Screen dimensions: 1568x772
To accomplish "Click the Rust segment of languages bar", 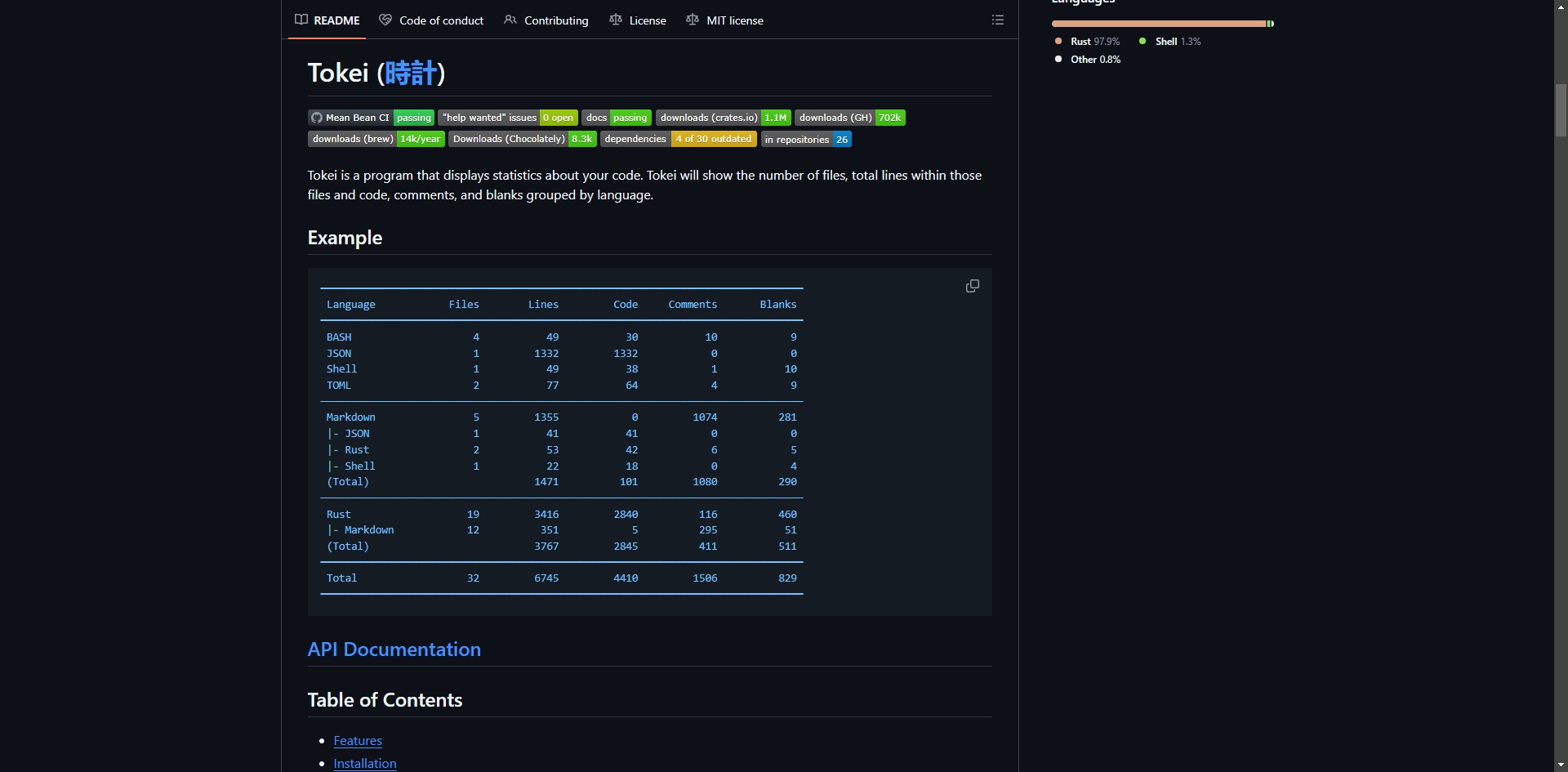I will click(1158, 24).
